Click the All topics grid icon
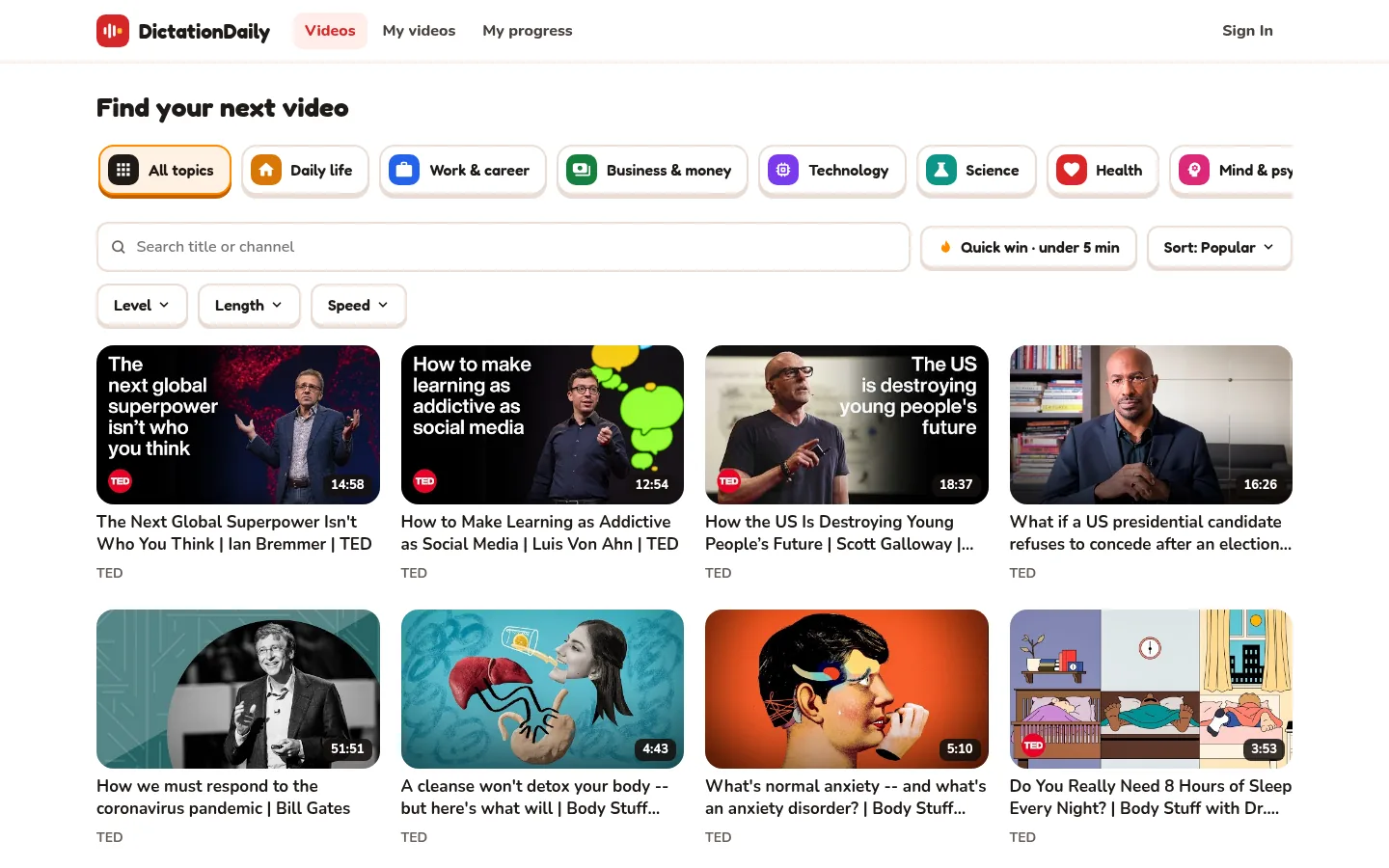 [123, 170]
